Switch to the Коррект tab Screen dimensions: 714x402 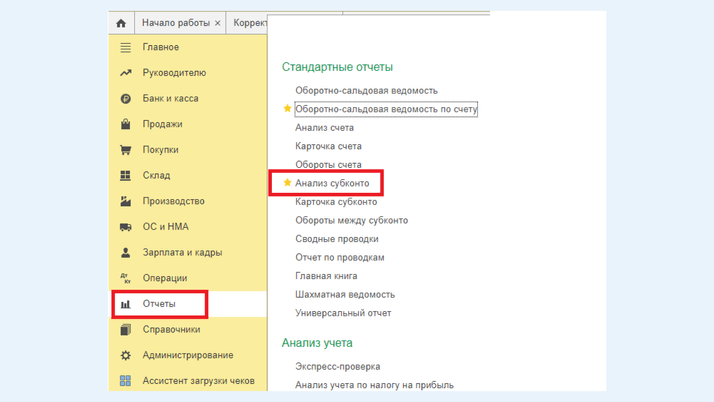point(250,23)
